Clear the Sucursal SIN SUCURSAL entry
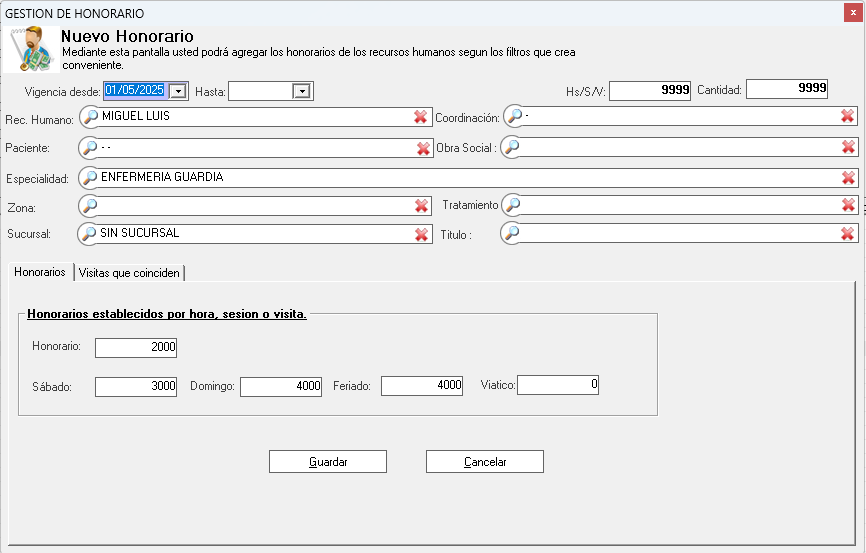Image resolution: width=866 pixels, height=553 pixels. coord(421,234)
